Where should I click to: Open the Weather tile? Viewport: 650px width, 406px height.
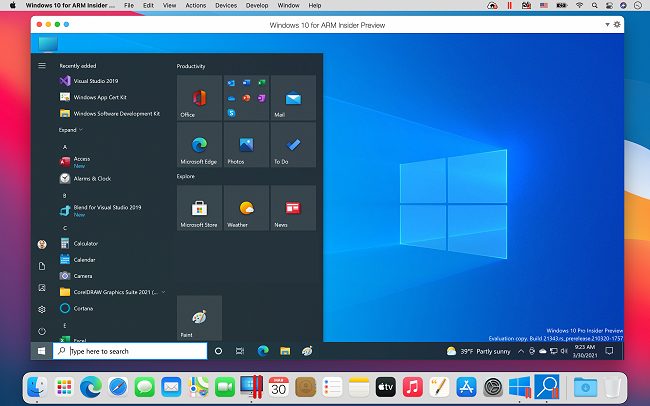pyautogui.click(x=246, y=208)
